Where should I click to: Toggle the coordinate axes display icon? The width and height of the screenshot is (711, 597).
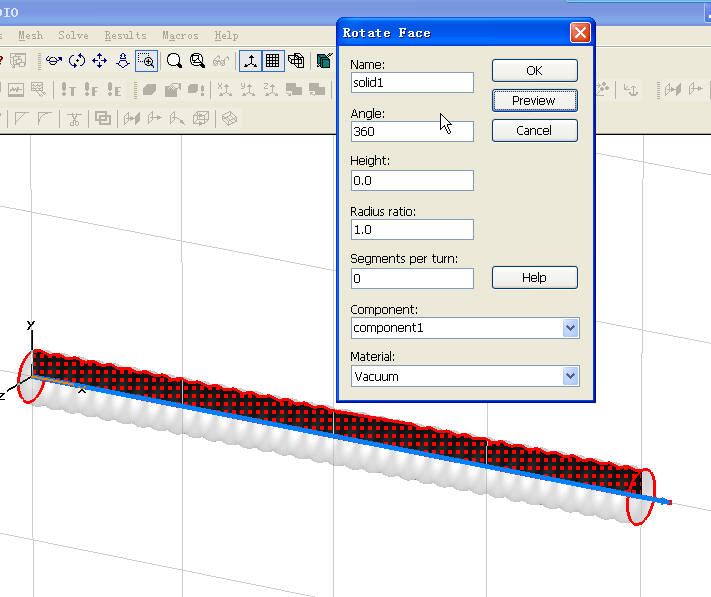pos(249,61)
